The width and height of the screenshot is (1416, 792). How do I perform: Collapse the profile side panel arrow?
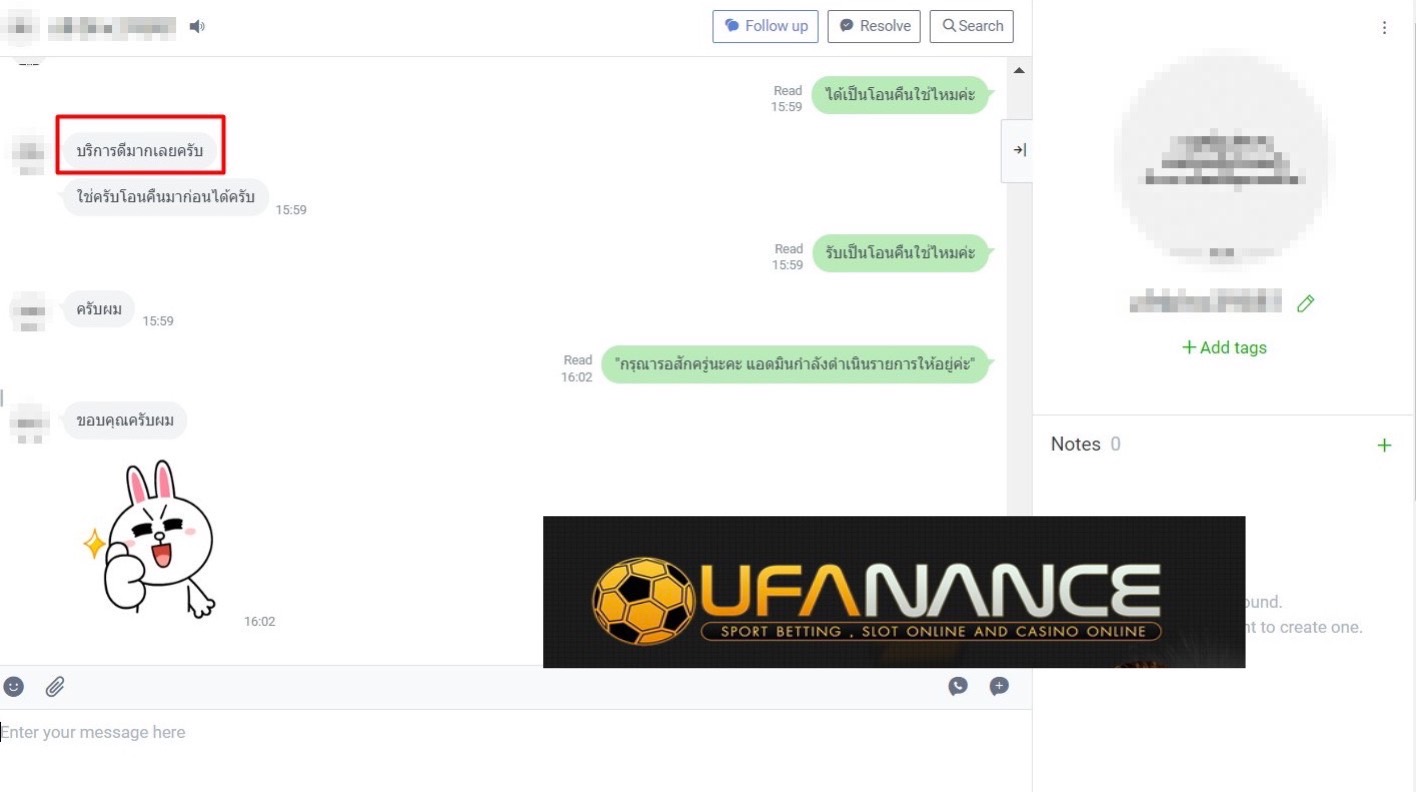pos(1019,150)
